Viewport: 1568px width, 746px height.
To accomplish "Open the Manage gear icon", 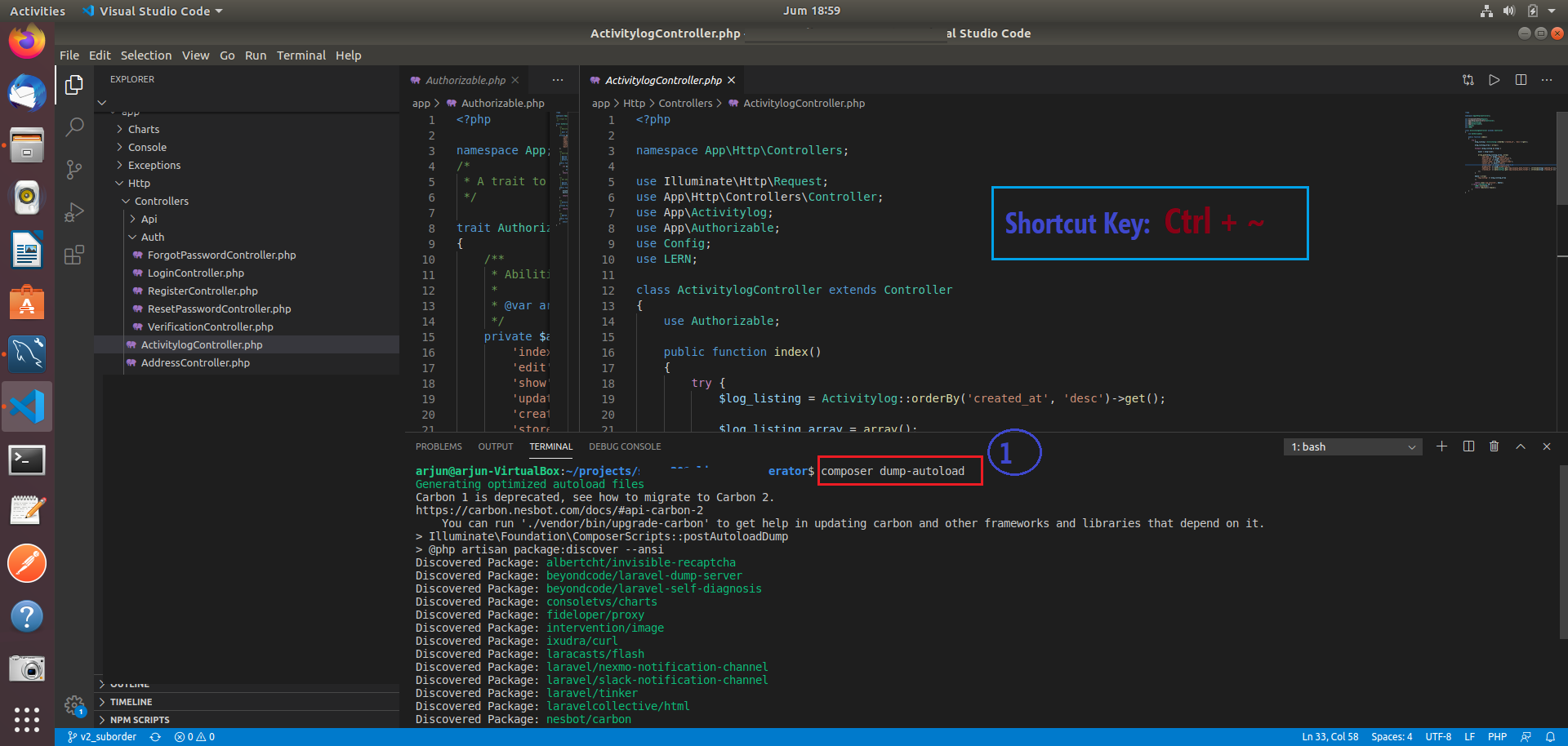I will click(x=74, y=706).
